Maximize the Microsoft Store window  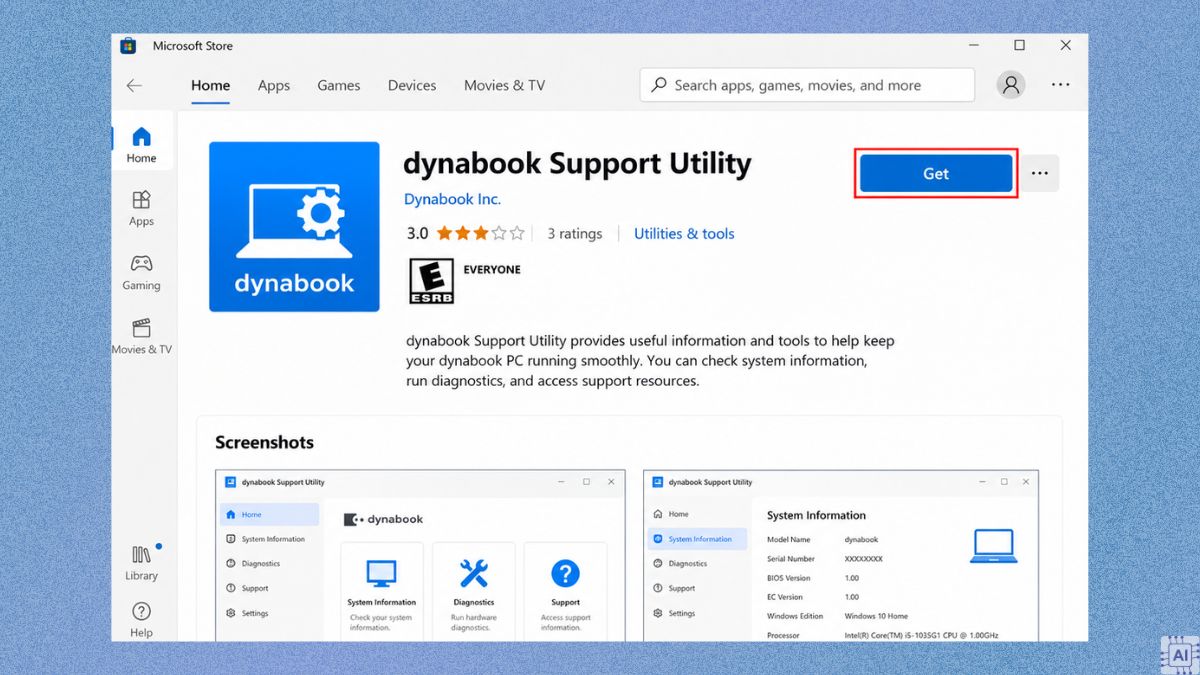click(x=1019, y=46)
